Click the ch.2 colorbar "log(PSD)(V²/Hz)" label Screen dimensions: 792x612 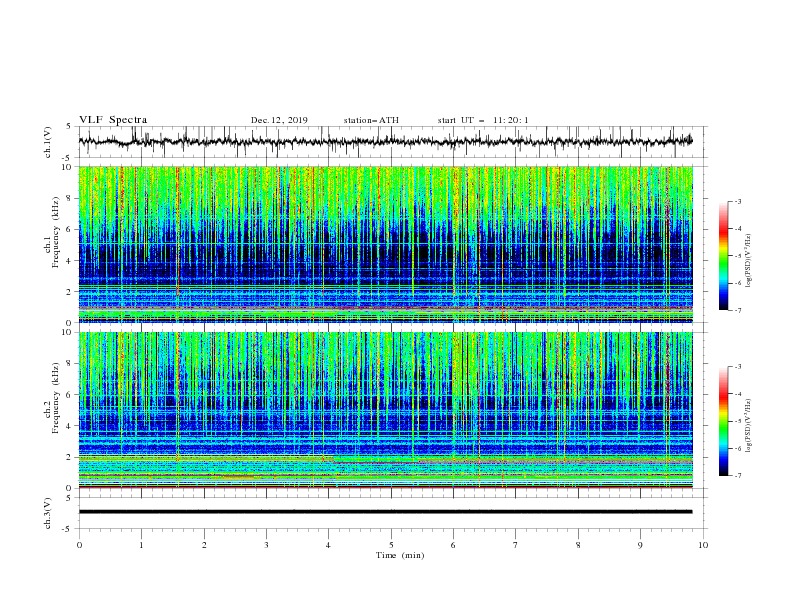(749, 426)
